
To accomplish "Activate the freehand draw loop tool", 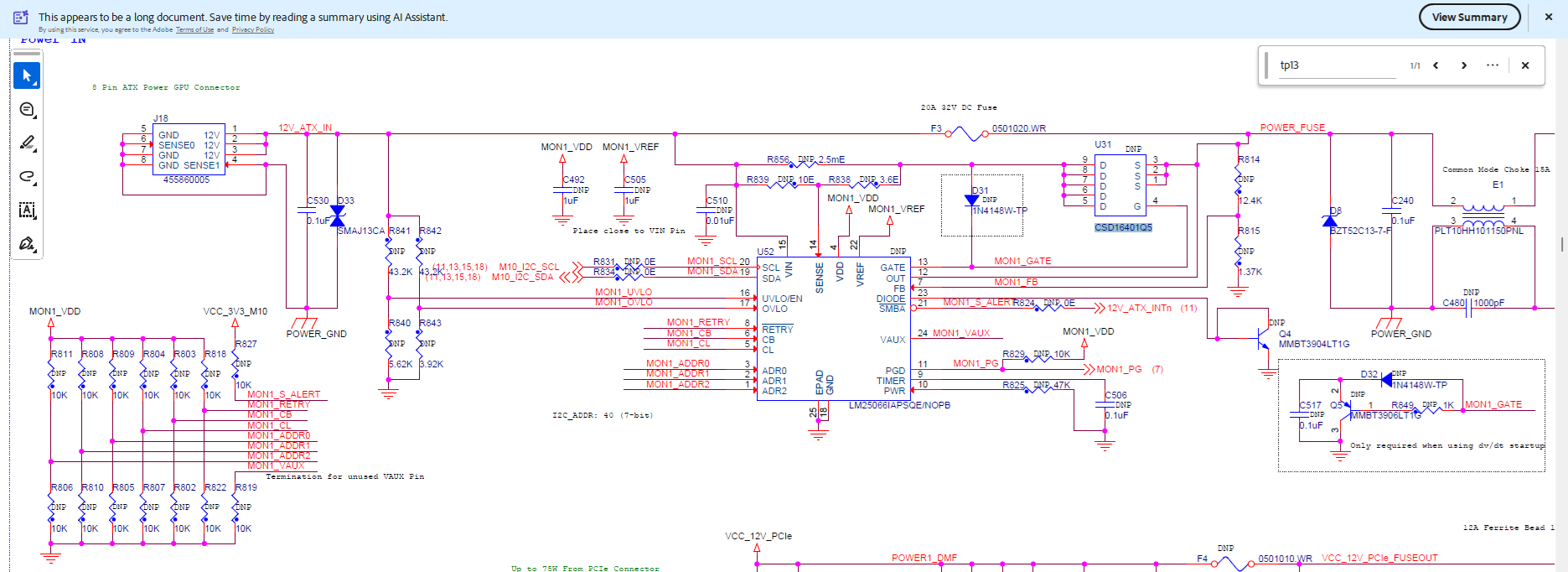I will [x=27, y=177].
